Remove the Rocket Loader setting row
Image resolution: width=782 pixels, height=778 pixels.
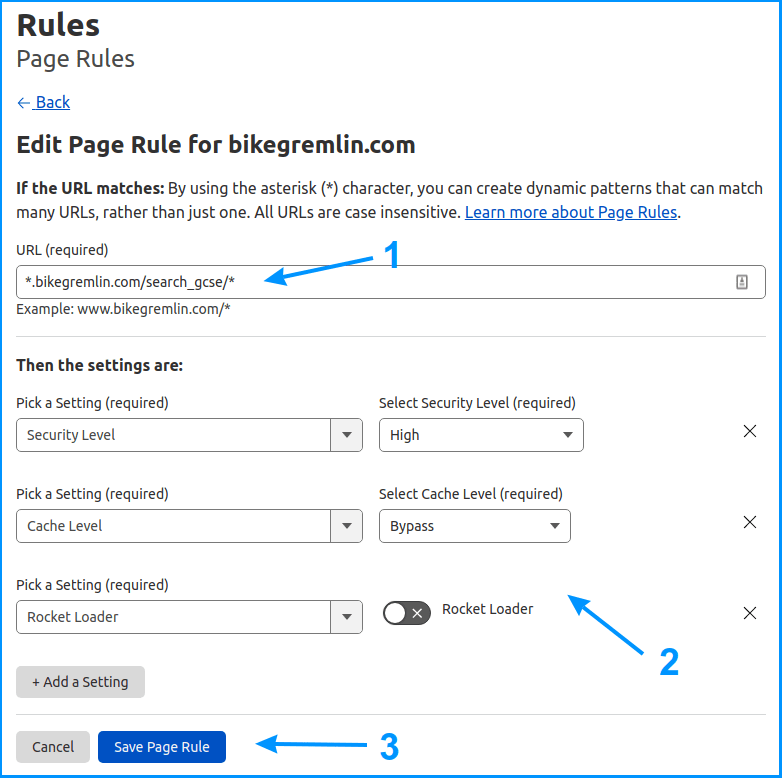(x=750, y=613)
